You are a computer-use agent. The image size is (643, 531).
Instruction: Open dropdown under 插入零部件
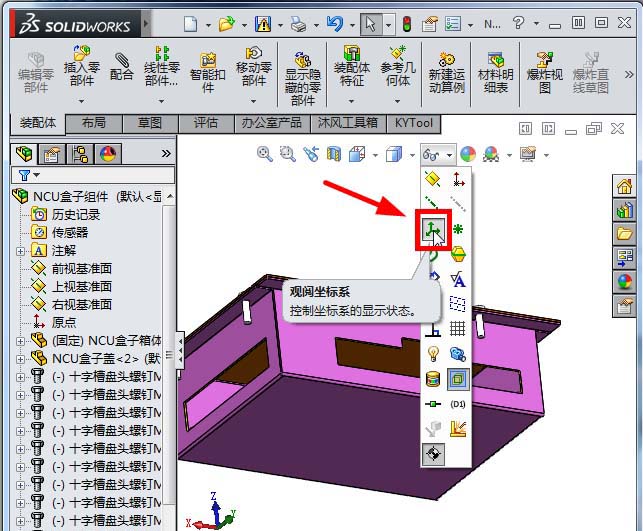click(82, 101)
